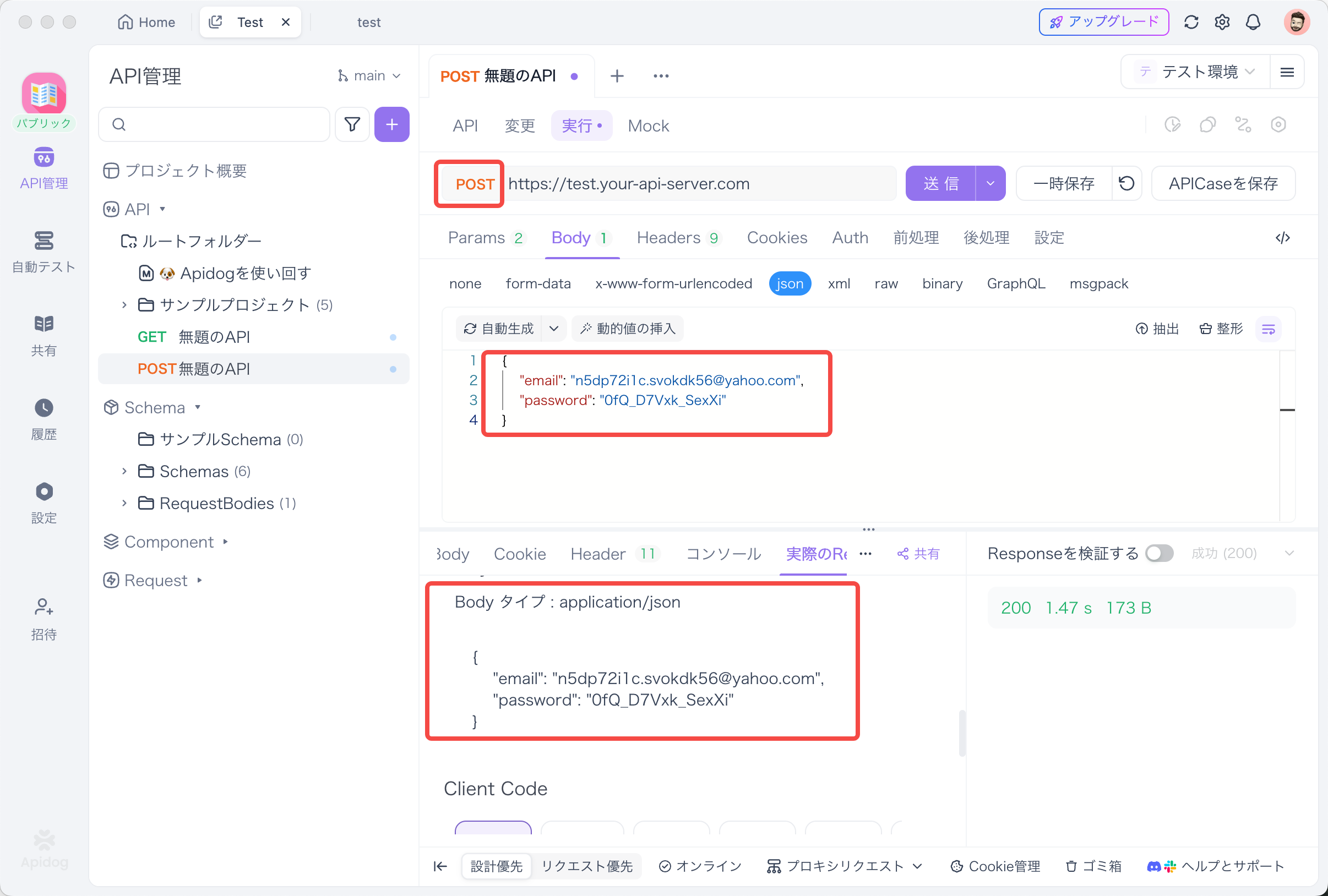Open the code generation </> icon

[x=1282, y=238]
